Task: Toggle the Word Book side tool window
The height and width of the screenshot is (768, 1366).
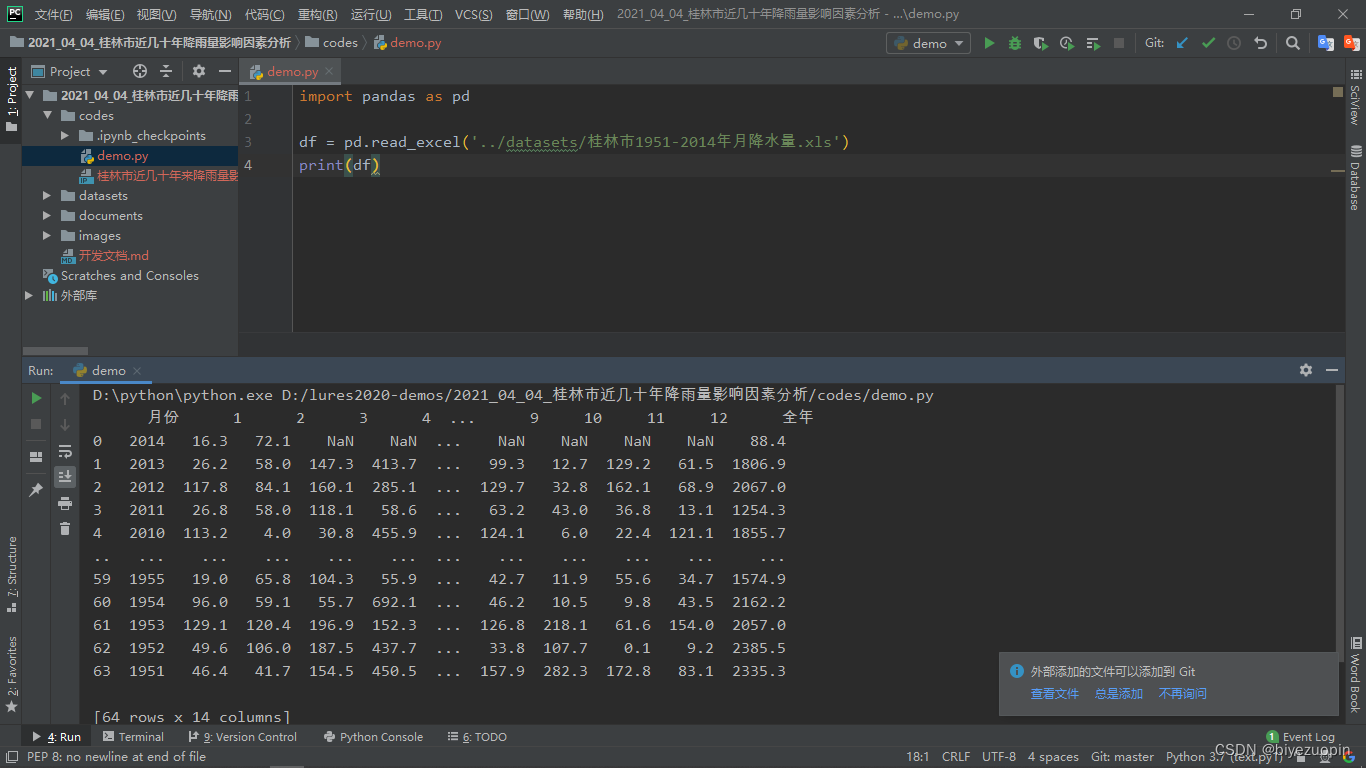Action: click(1355, 674)
